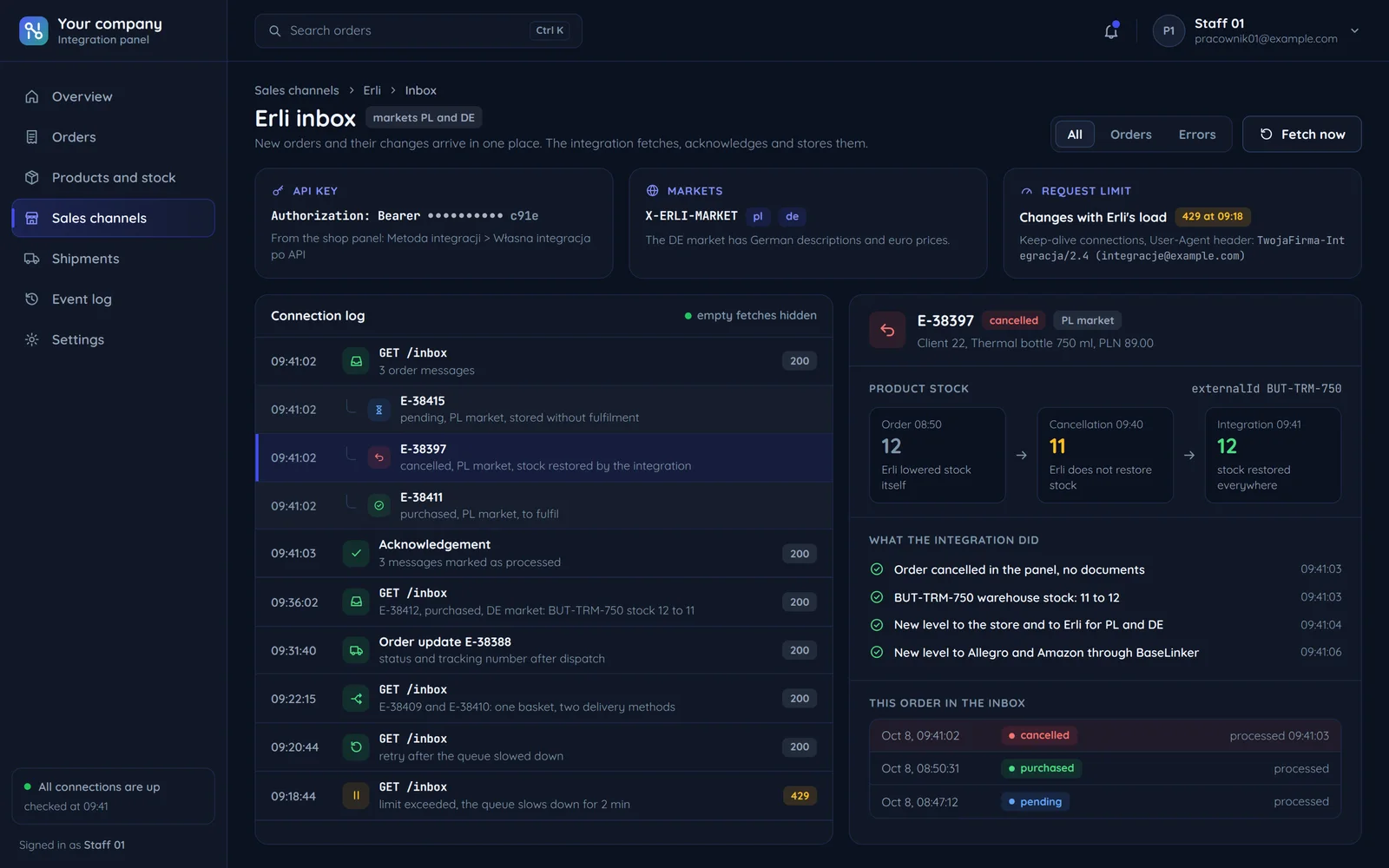Click the Settings gear icon
Screen dimensions: 1389x868
point(32,339)
